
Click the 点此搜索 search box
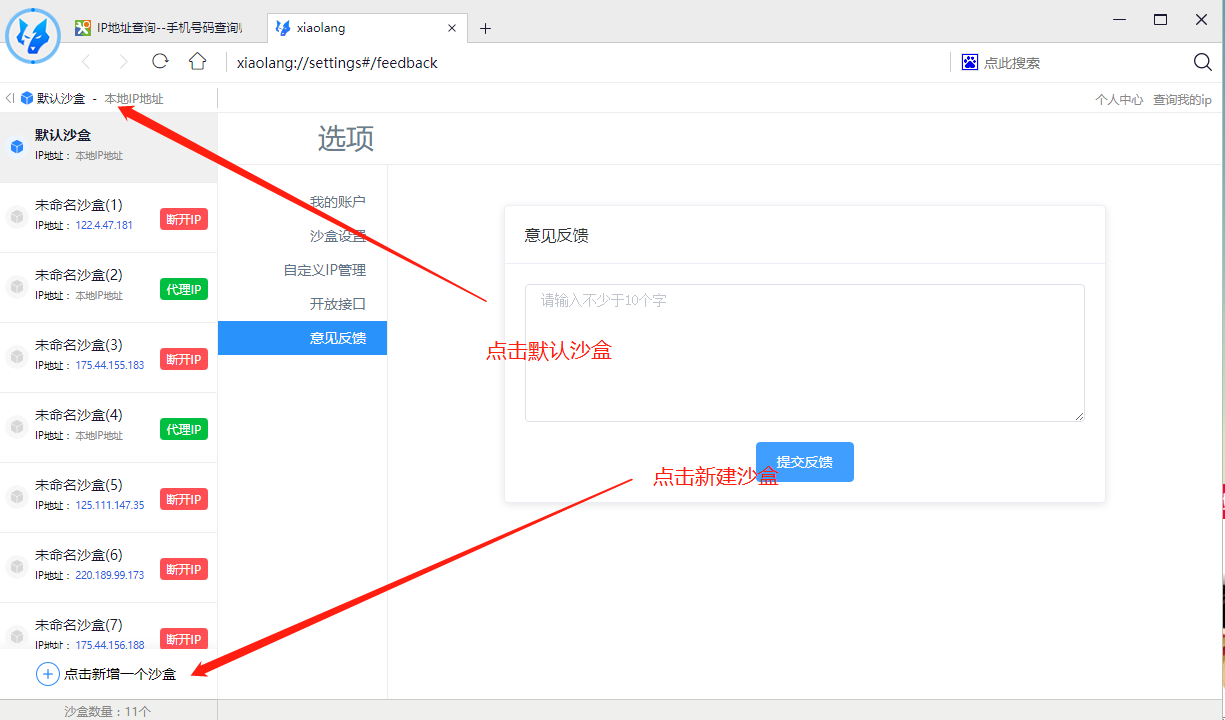coord(1012,62)
